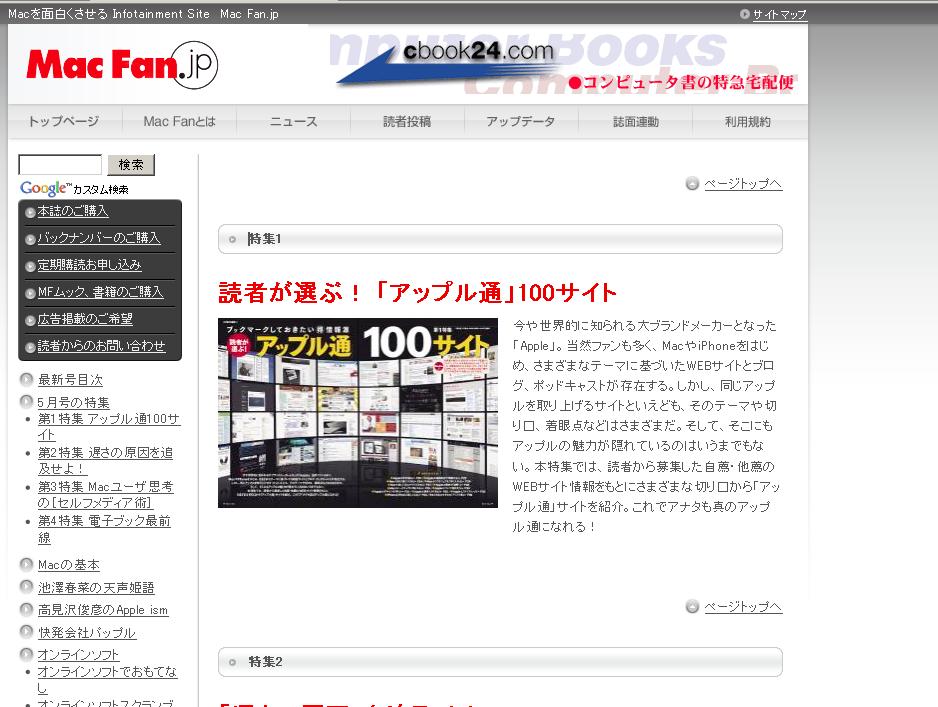
Task: Click the bullet icon beside バックナンバーのご購入
Action: tap(30, 239)
